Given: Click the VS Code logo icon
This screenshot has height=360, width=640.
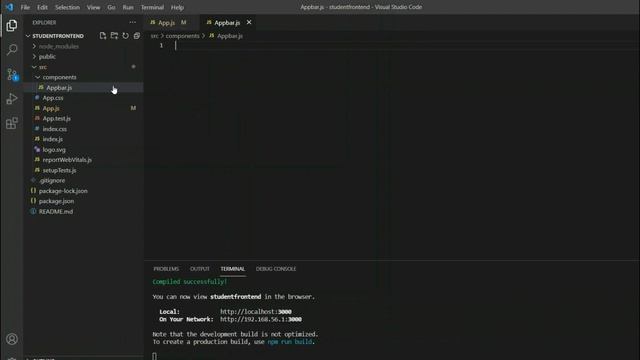Looking at the screenshot, I should (9, 7).
